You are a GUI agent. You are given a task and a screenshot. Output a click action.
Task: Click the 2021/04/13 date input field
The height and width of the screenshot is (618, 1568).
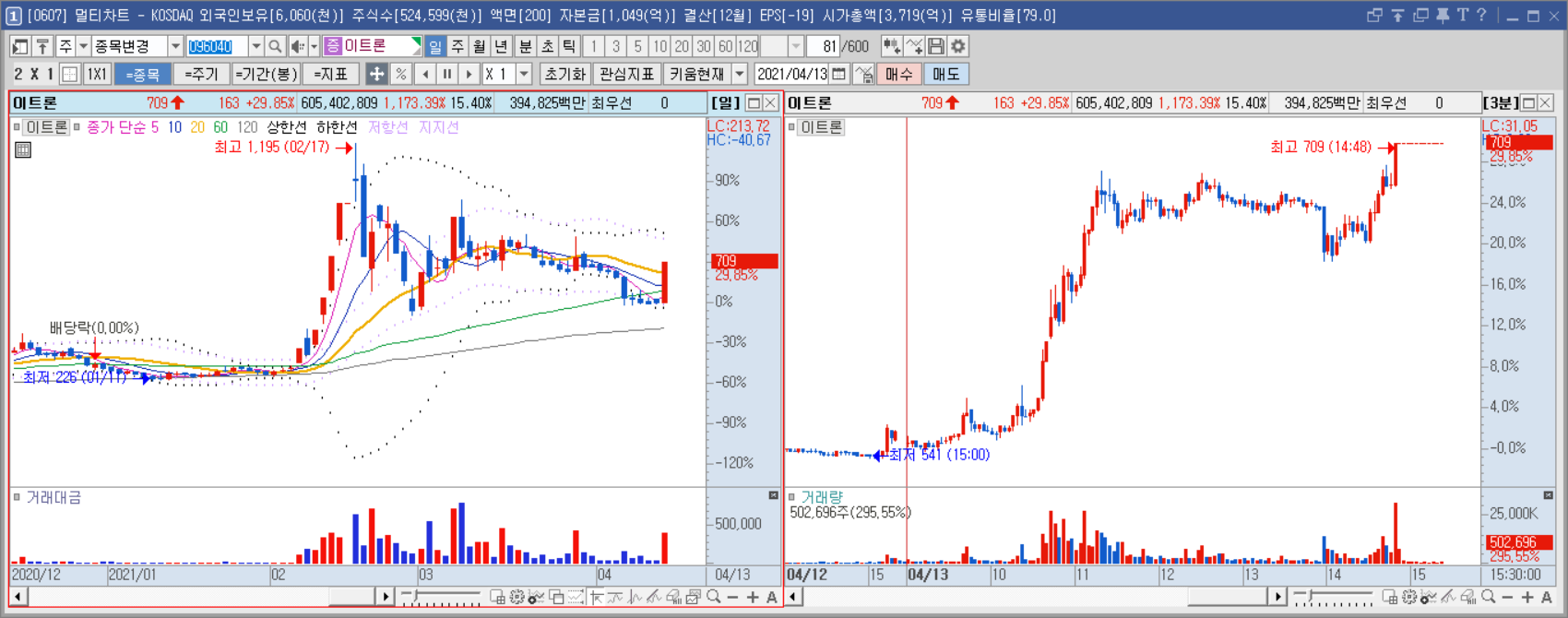tap(791, 74)
